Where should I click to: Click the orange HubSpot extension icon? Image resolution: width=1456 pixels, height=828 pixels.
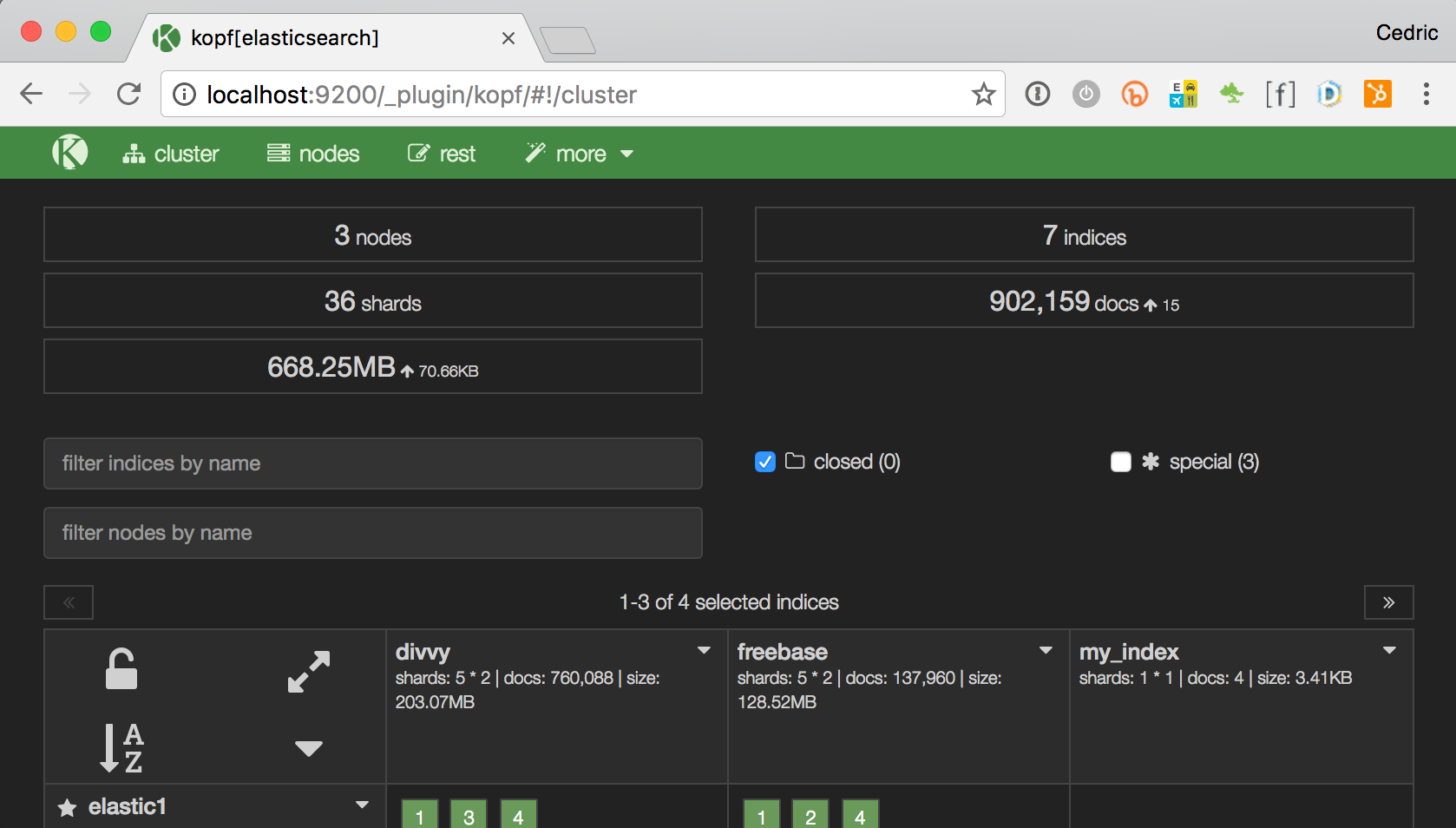coord(1377,94)
